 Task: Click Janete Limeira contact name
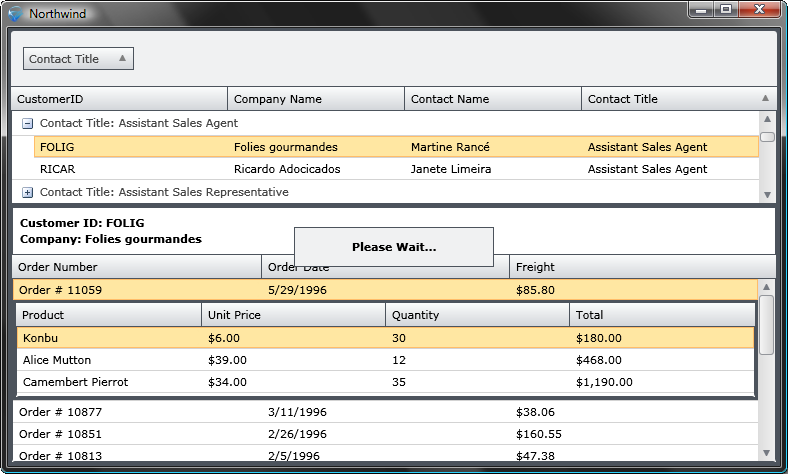tap(451, 169)
